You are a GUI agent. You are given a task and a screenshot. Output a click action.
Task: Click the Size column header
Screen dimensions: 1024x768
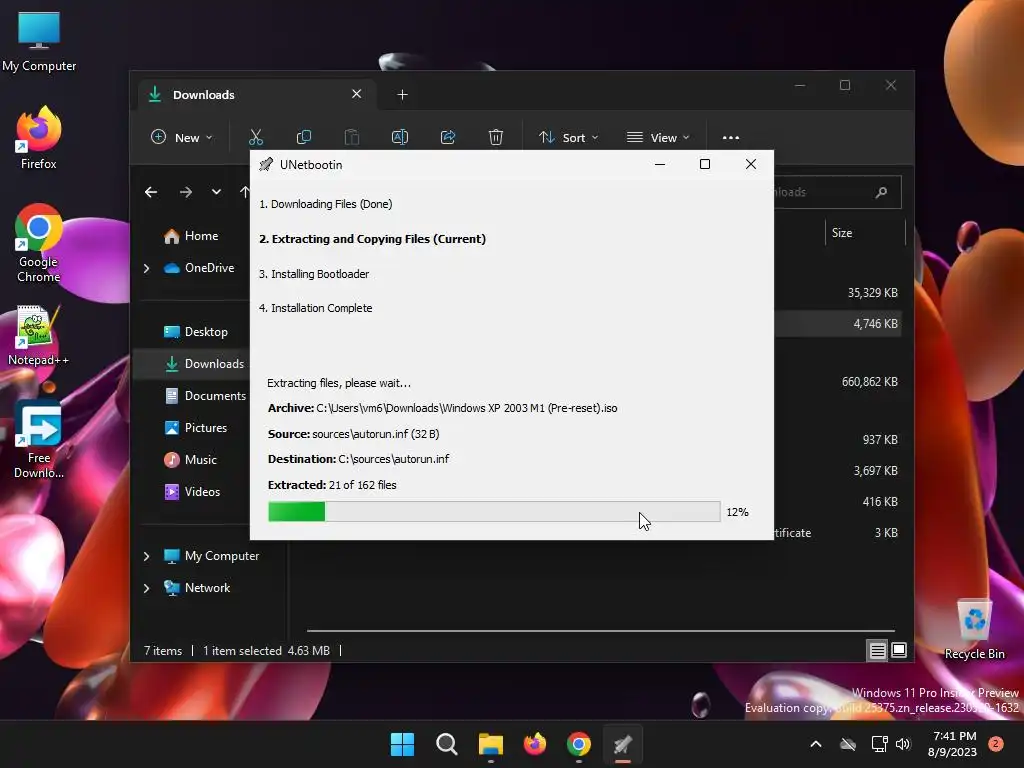(865, 233)
